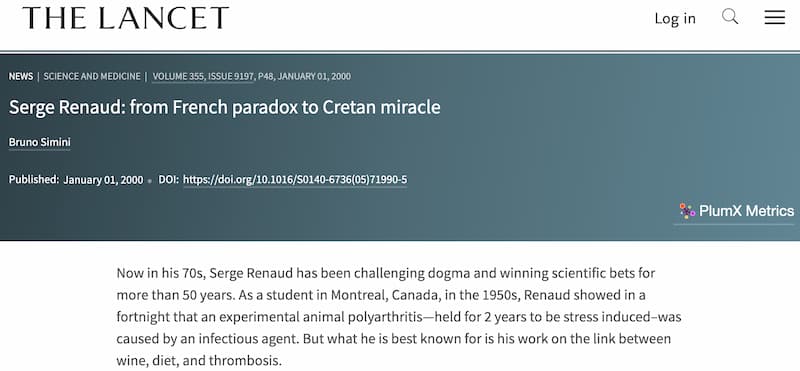Select the NEWS section label

[x=21, y=77]
